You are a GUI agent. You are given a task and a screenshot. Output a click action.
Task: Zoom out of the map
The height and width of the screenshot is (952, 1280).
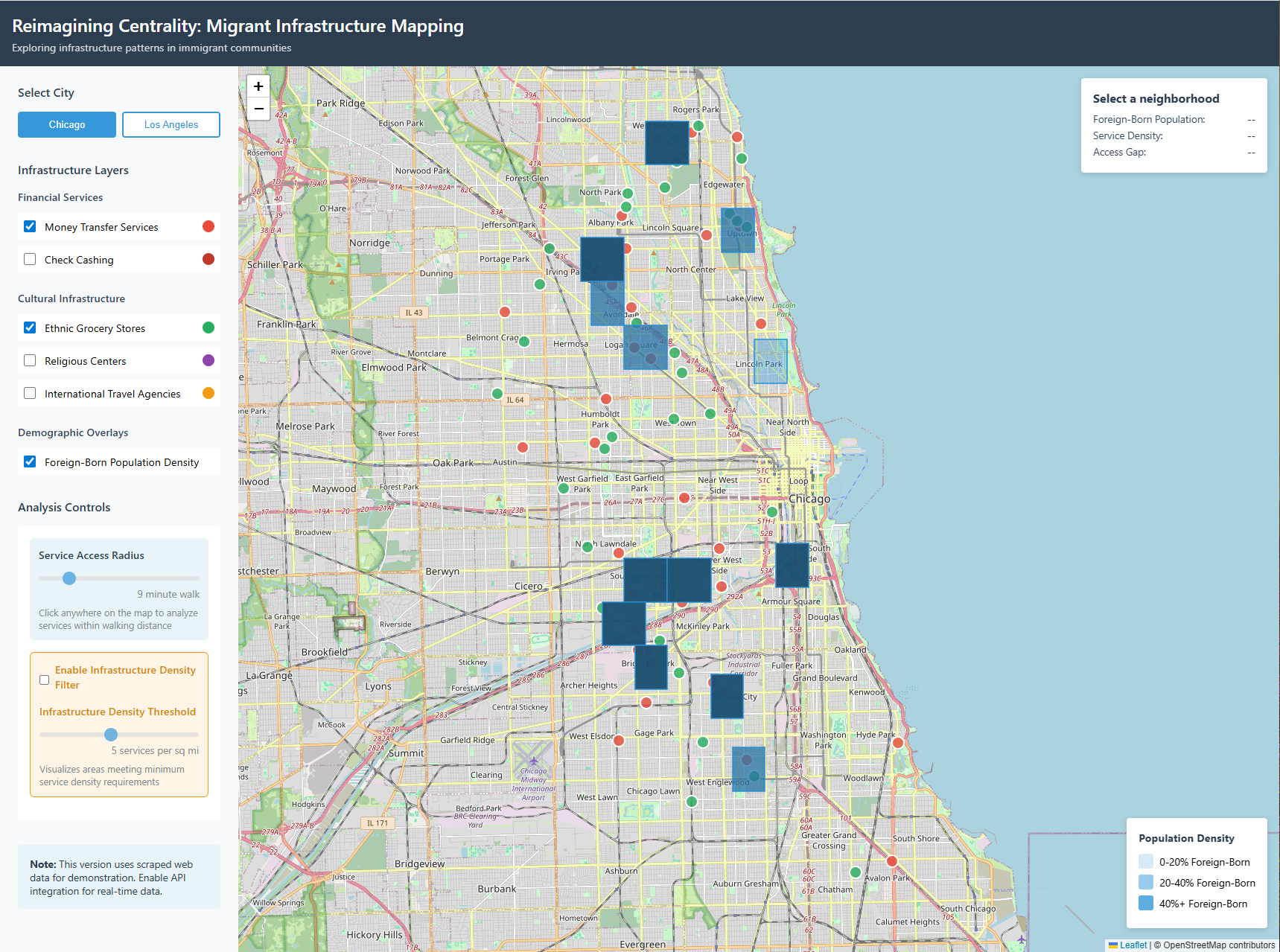258,109
